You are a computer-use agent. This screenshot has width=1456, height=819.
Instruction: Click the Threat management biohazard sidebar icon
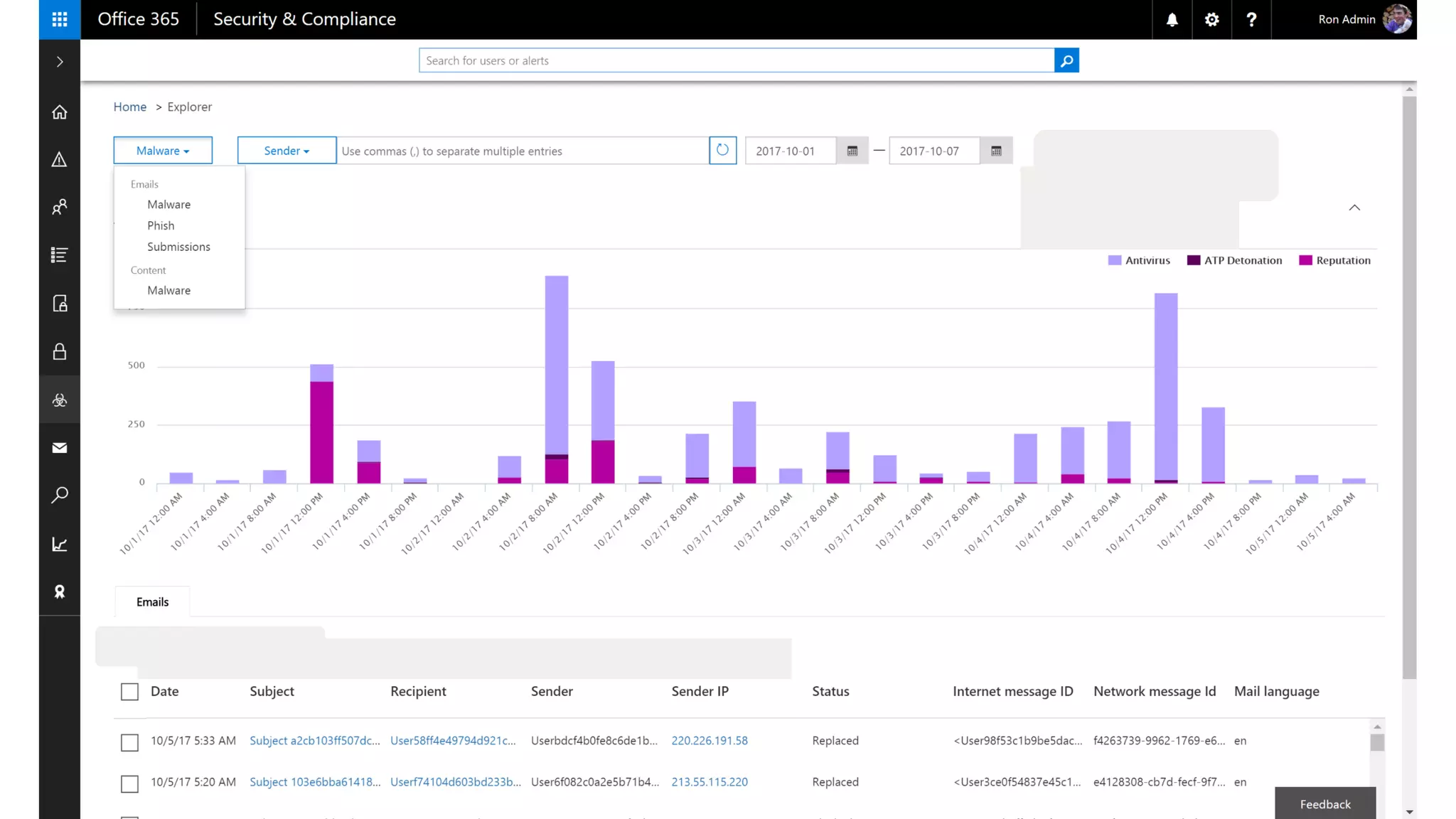point(60,400)
